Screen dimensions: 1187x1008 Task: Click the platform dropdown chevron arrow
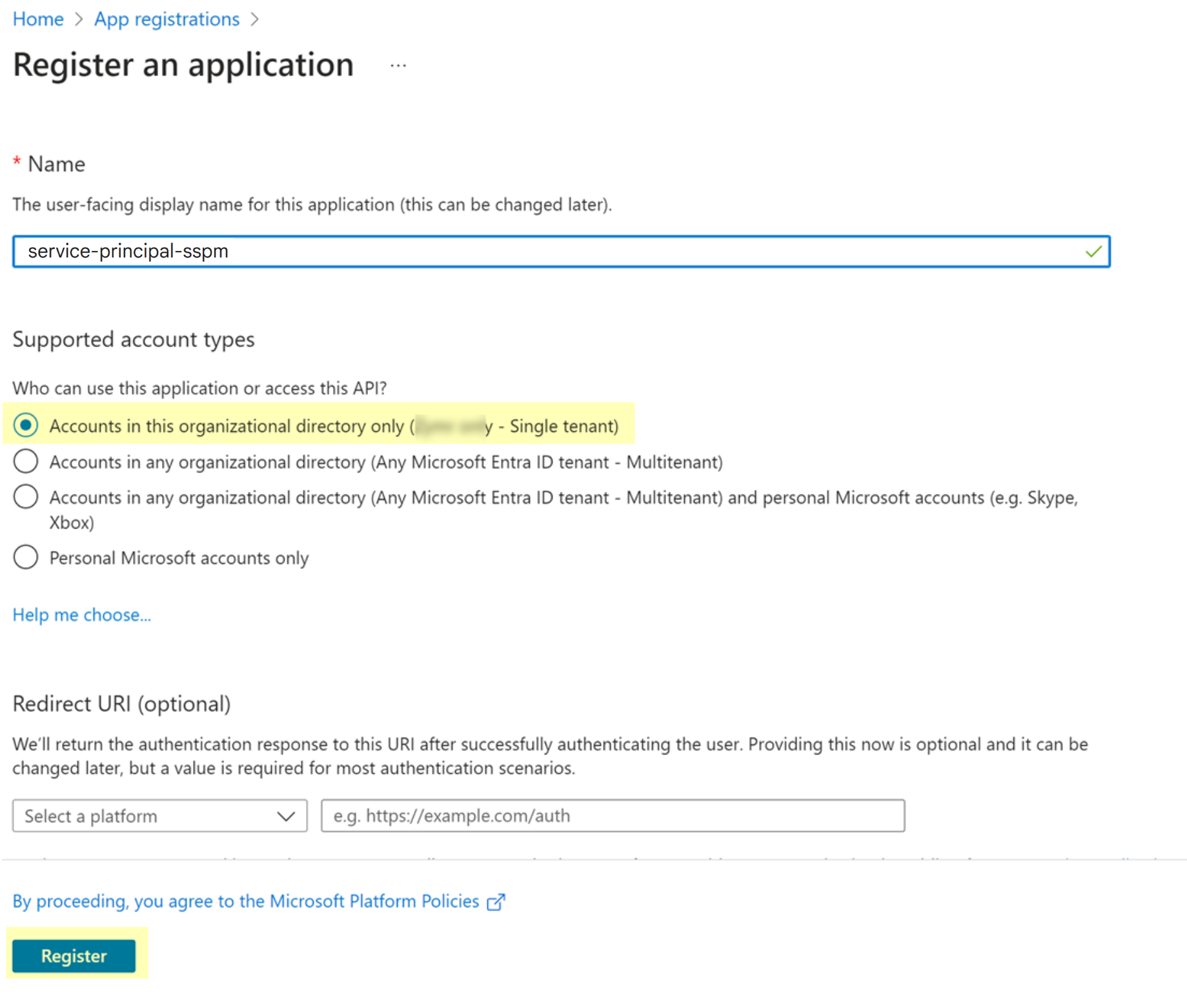[286, 816]
